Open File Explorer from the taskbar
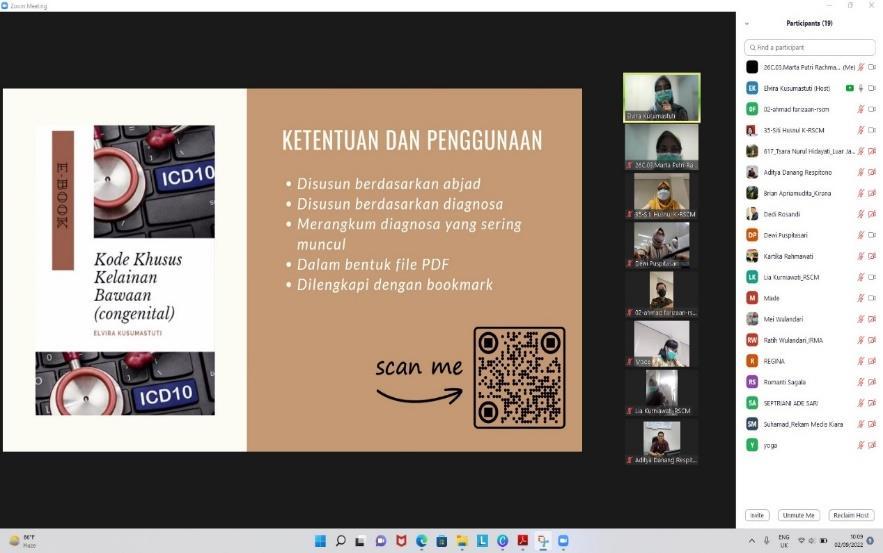Screen dimensions: 883x553 pyautogui.click(x=462, y=541)
